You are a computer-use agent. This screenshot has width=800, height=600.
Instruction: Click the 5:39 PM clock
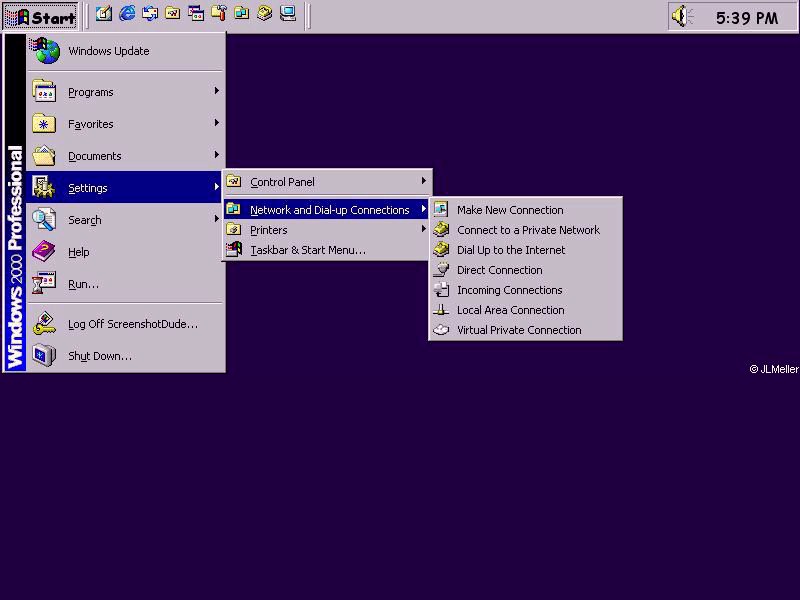point(747,18)
